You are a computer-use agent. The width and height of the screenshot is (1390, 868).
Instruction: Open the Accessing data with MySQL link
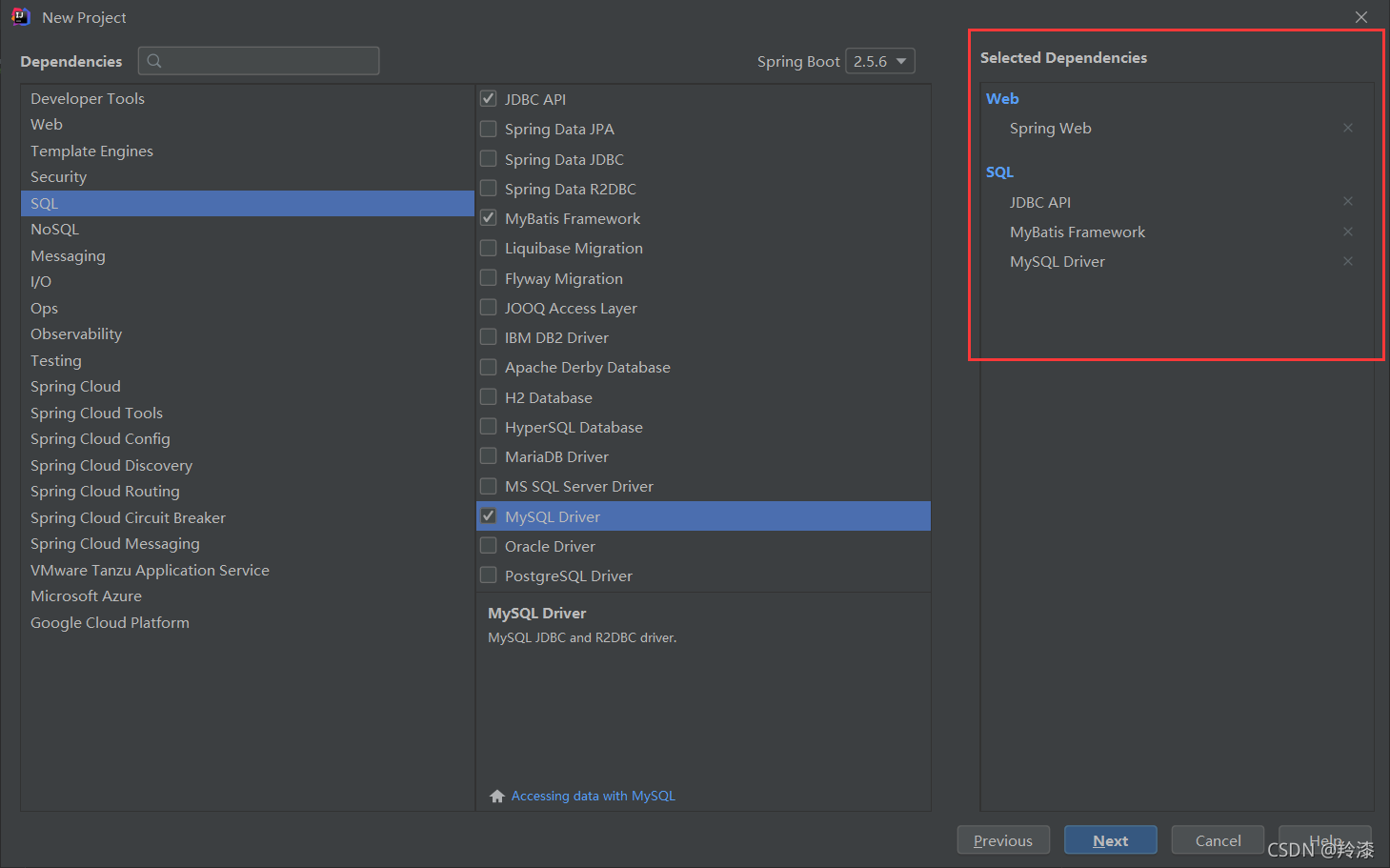tap(594, 796)
